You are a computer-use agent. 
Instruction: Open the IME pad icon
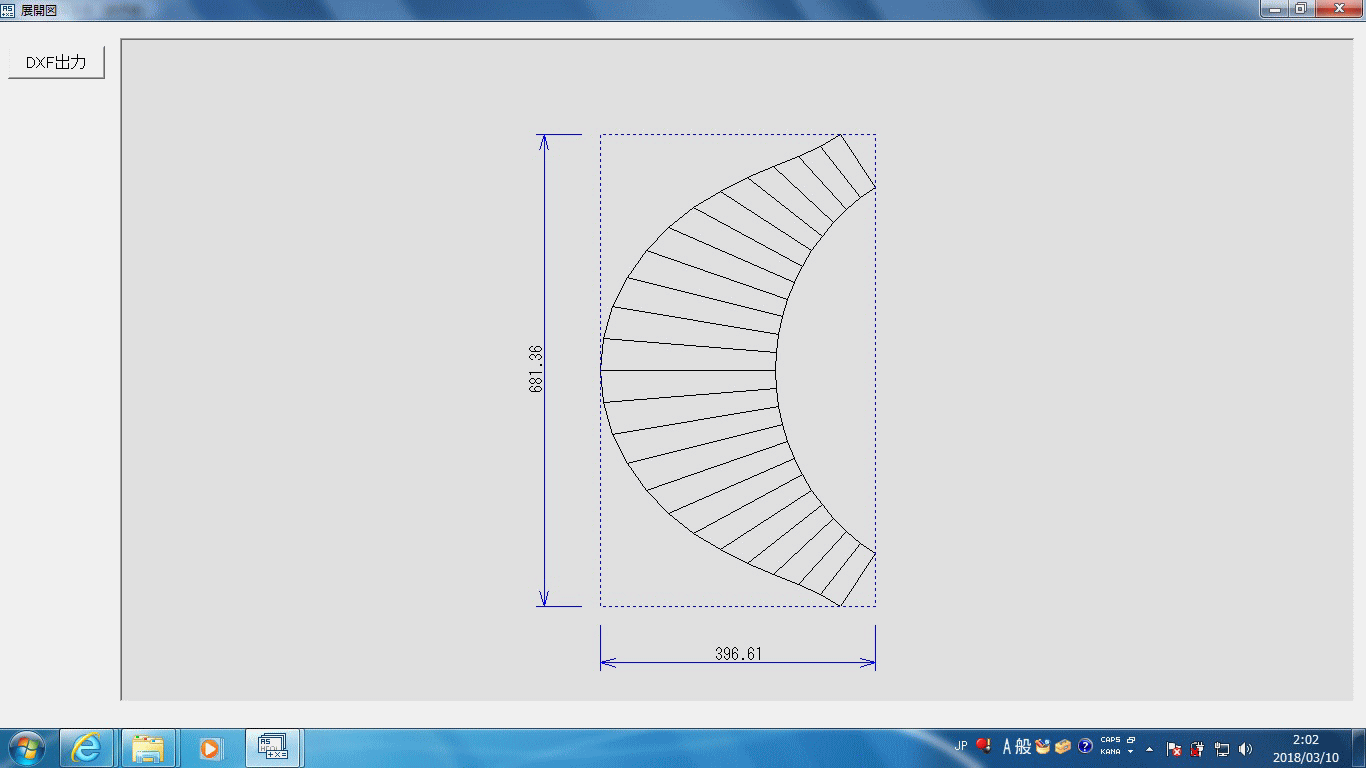tap(1043, 746)
